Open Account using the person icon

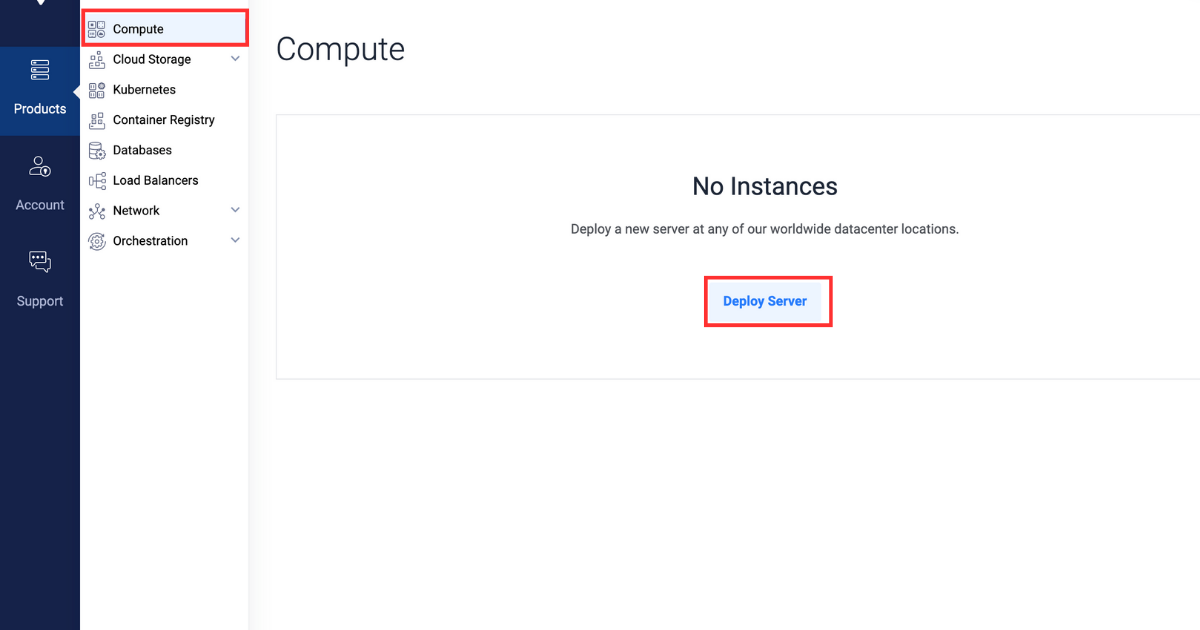[x=40, y=166]
